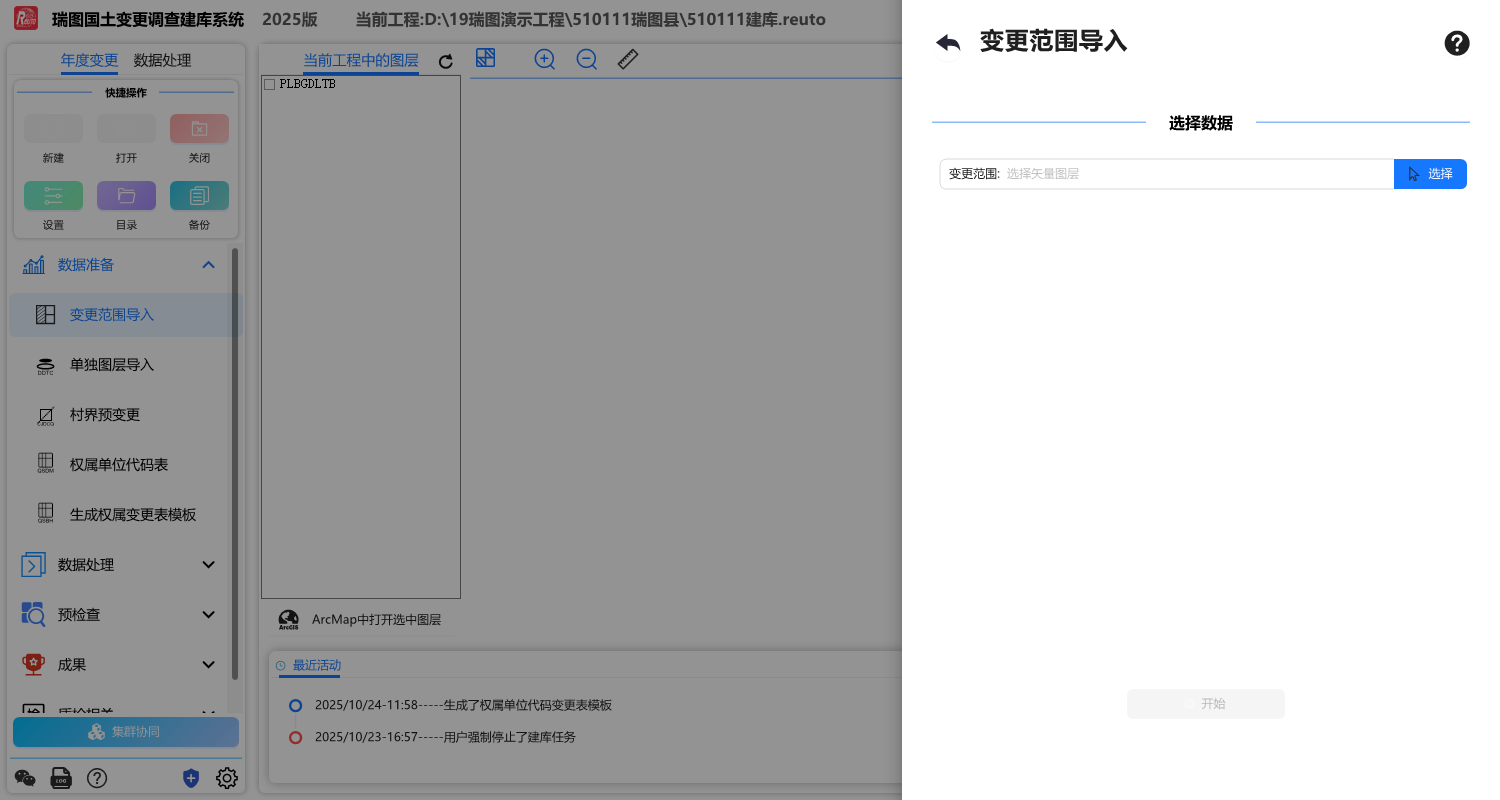This screenshot has width=1500, height=800.
Task: Click the 变更范围 vector layer input field
Action: [x=1195, y=174]
